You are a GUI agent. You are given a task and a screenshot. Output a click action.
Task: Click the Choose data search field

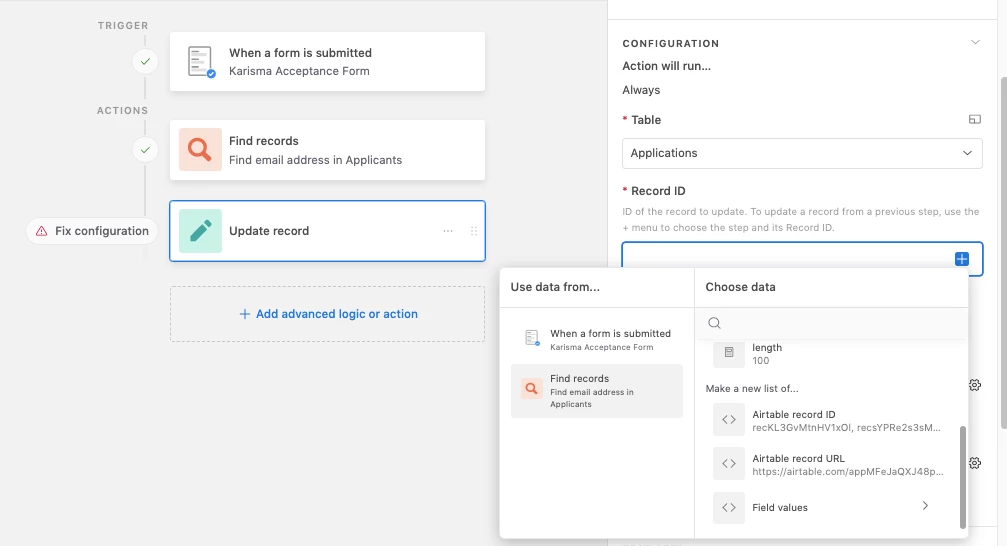831,323
